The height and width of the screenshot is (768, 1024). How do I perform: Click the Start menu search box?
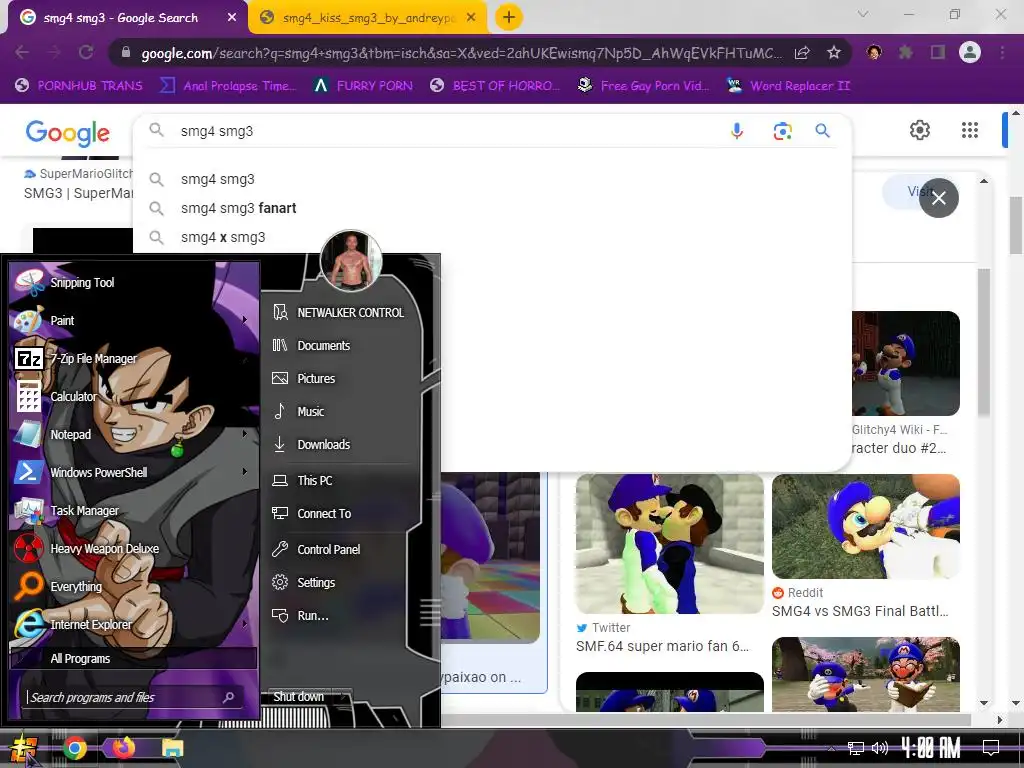[134, 697]
